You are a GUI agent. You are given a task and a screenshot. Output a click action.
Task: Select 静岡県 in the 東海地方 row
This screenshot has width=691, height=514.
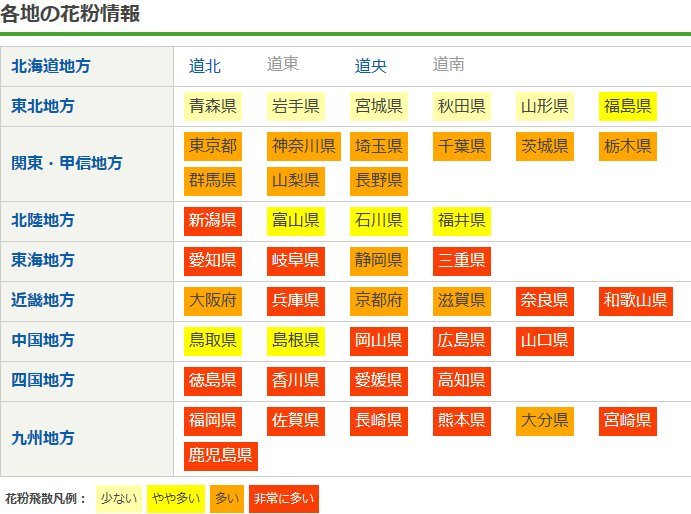tap(378, 260)
